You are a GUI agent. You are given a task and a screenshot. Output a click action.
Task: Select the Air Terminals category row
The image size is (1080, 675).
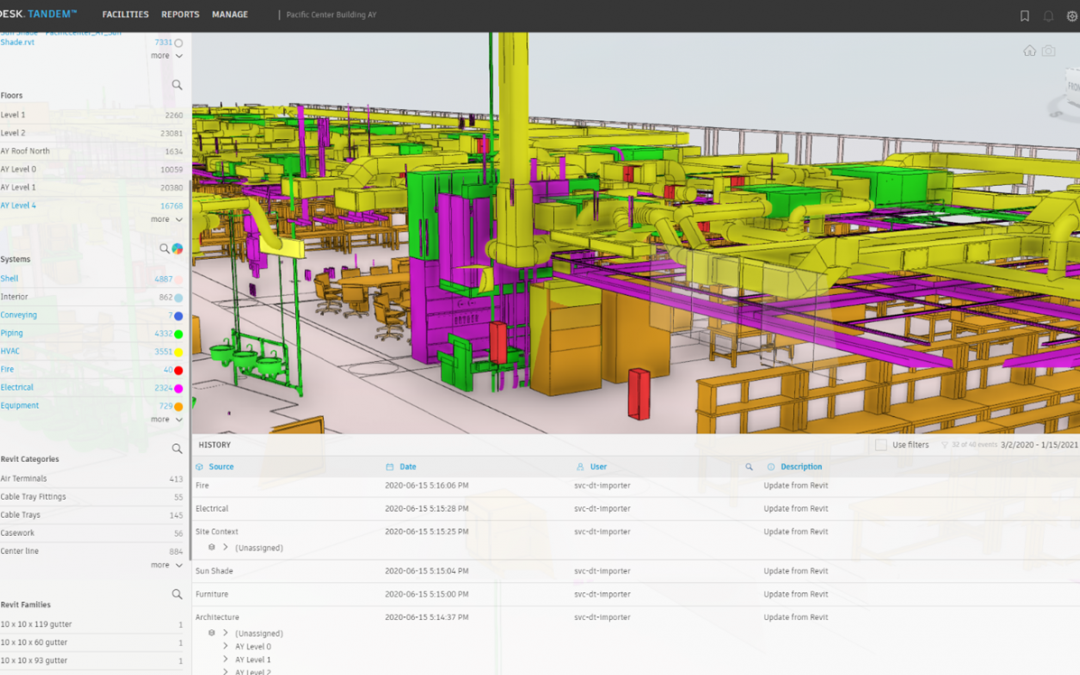click(x=92, y=479)
